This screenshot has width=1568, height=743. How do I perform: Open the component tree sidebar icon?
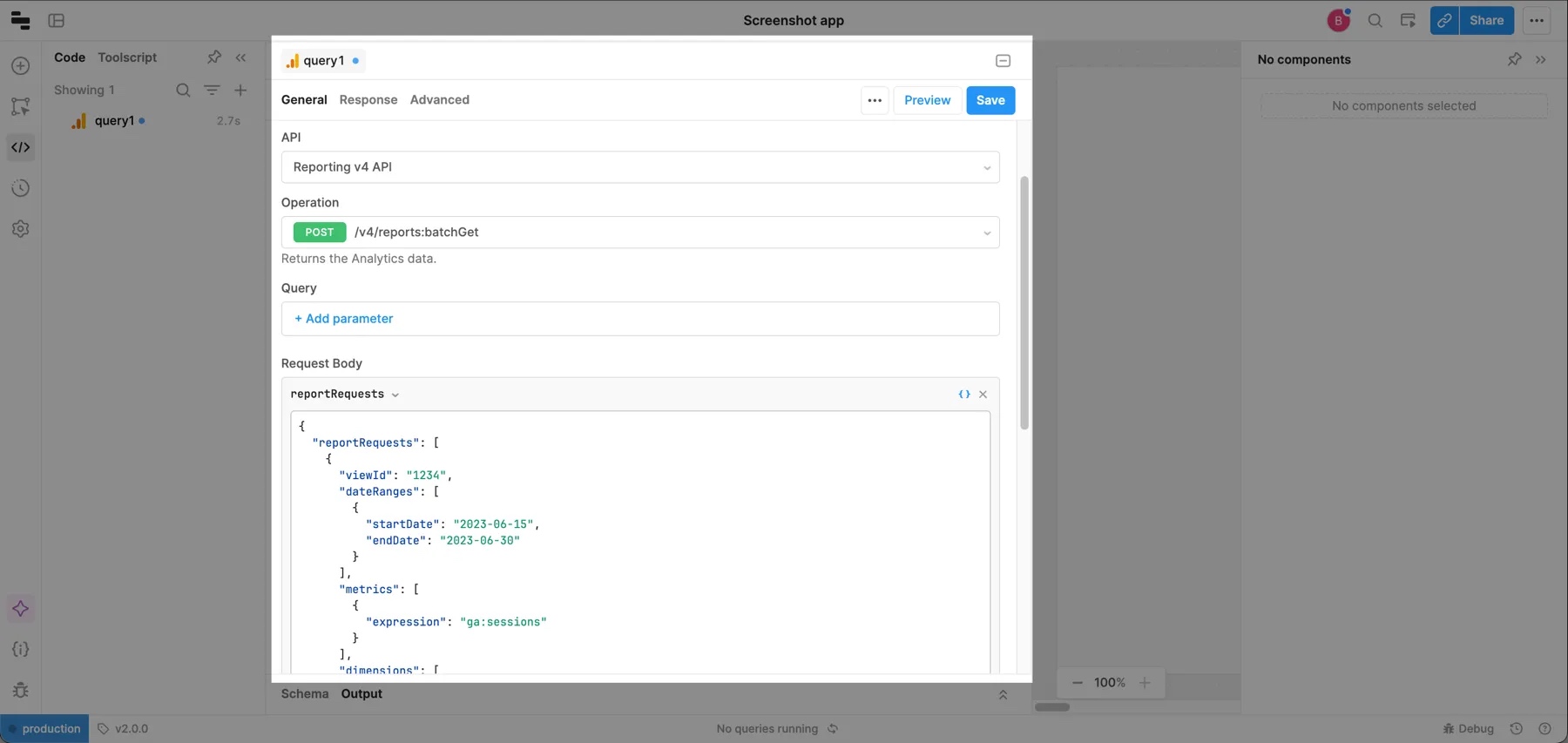tap(21, 106)
